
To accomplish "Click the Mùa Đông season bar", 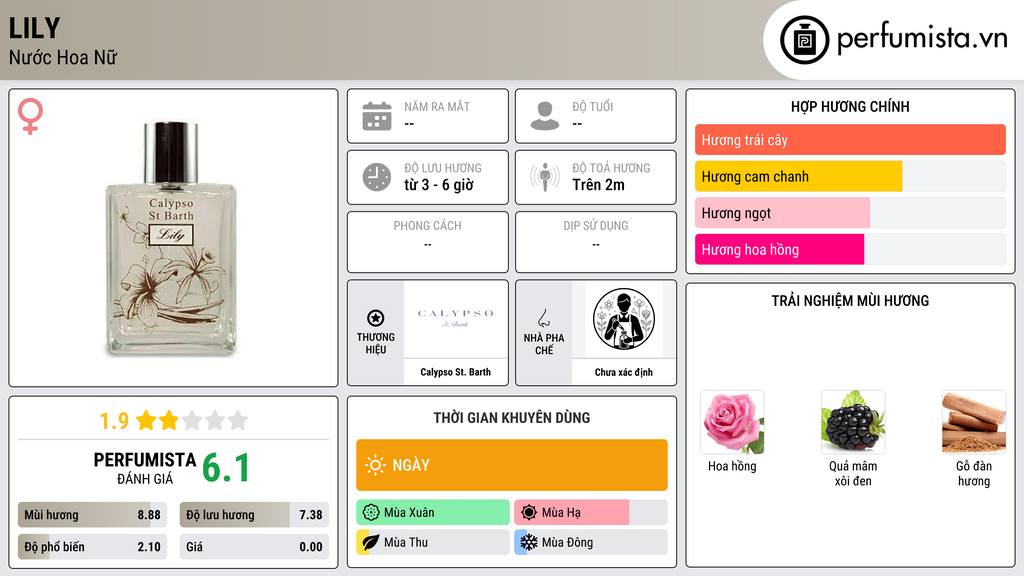I will [x=591, y=542].
